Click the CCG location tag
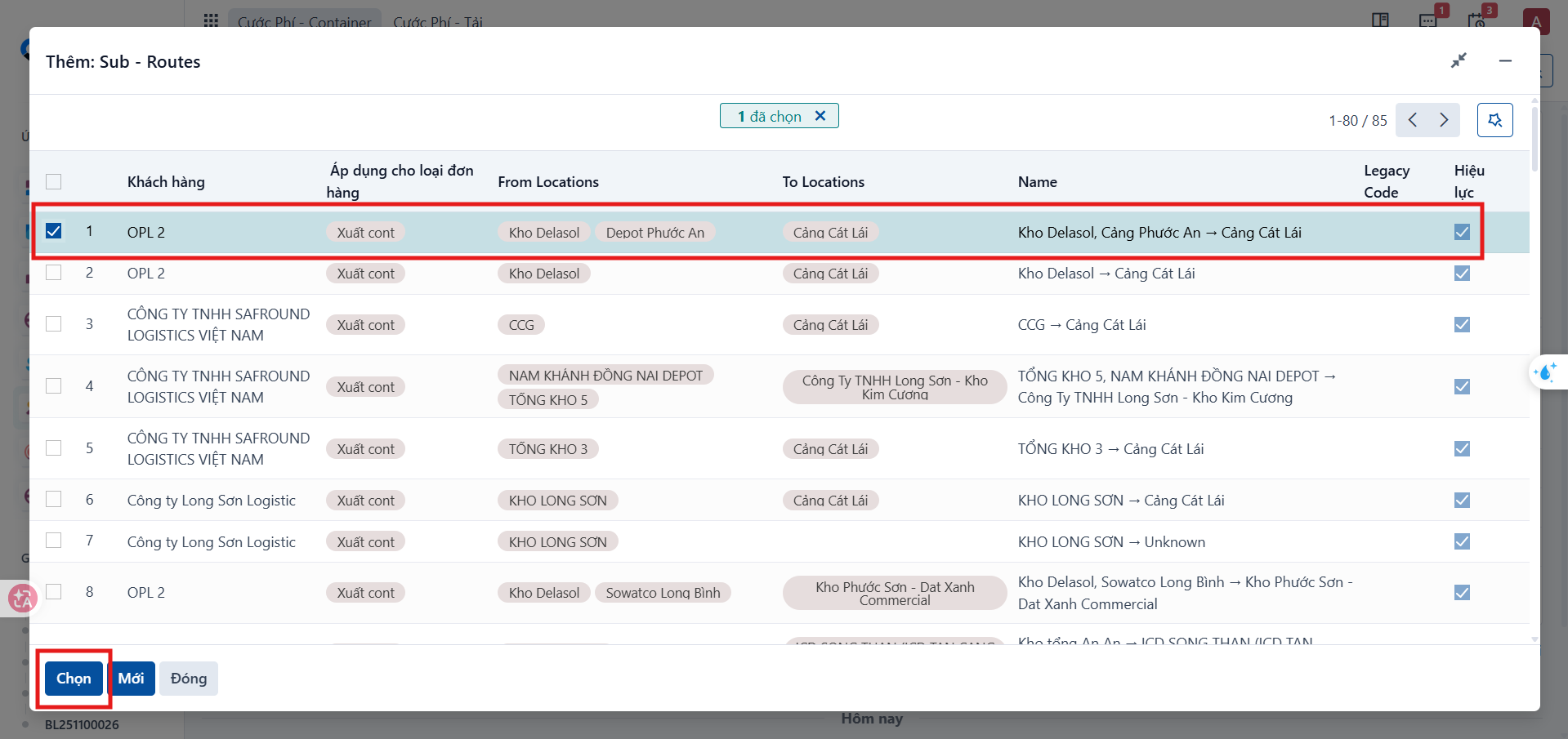 (521, 325)
